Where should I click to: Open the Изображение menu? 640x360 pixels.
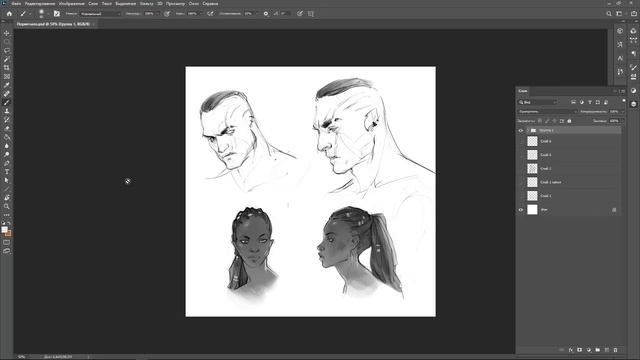71,4
